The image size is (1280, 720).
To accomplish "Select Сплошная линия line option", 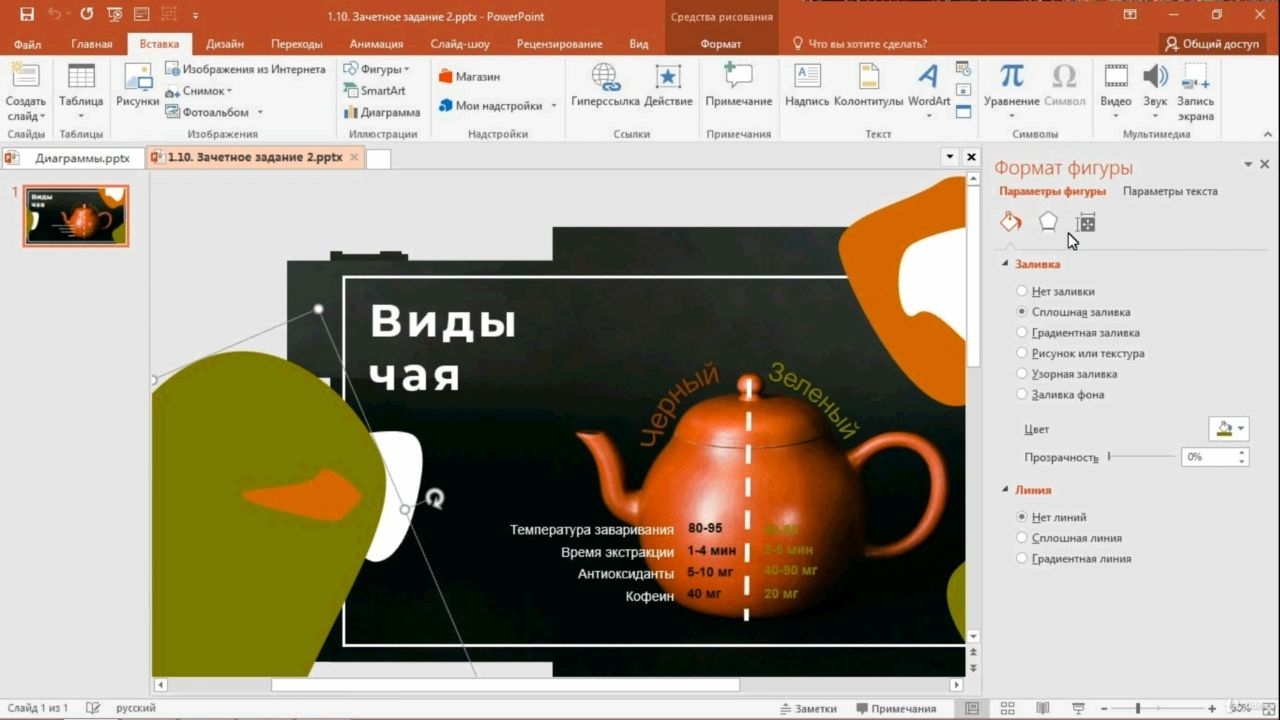I will (1068, 538).
